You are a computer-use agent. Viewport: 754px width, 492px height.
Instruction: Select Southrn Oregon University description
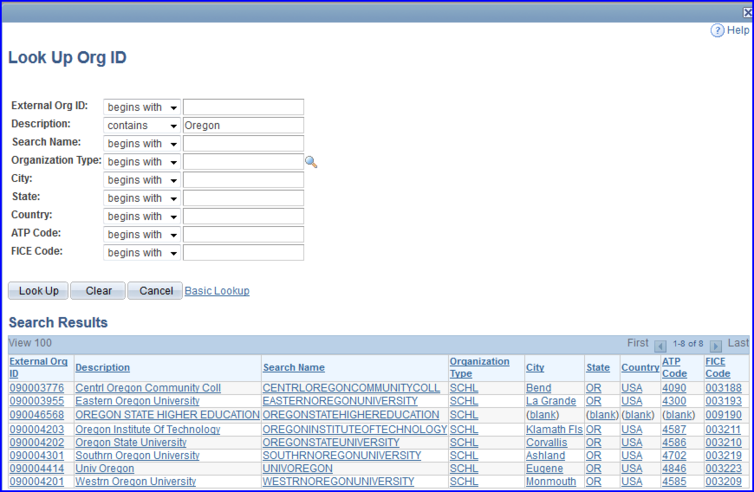(137, 455)
